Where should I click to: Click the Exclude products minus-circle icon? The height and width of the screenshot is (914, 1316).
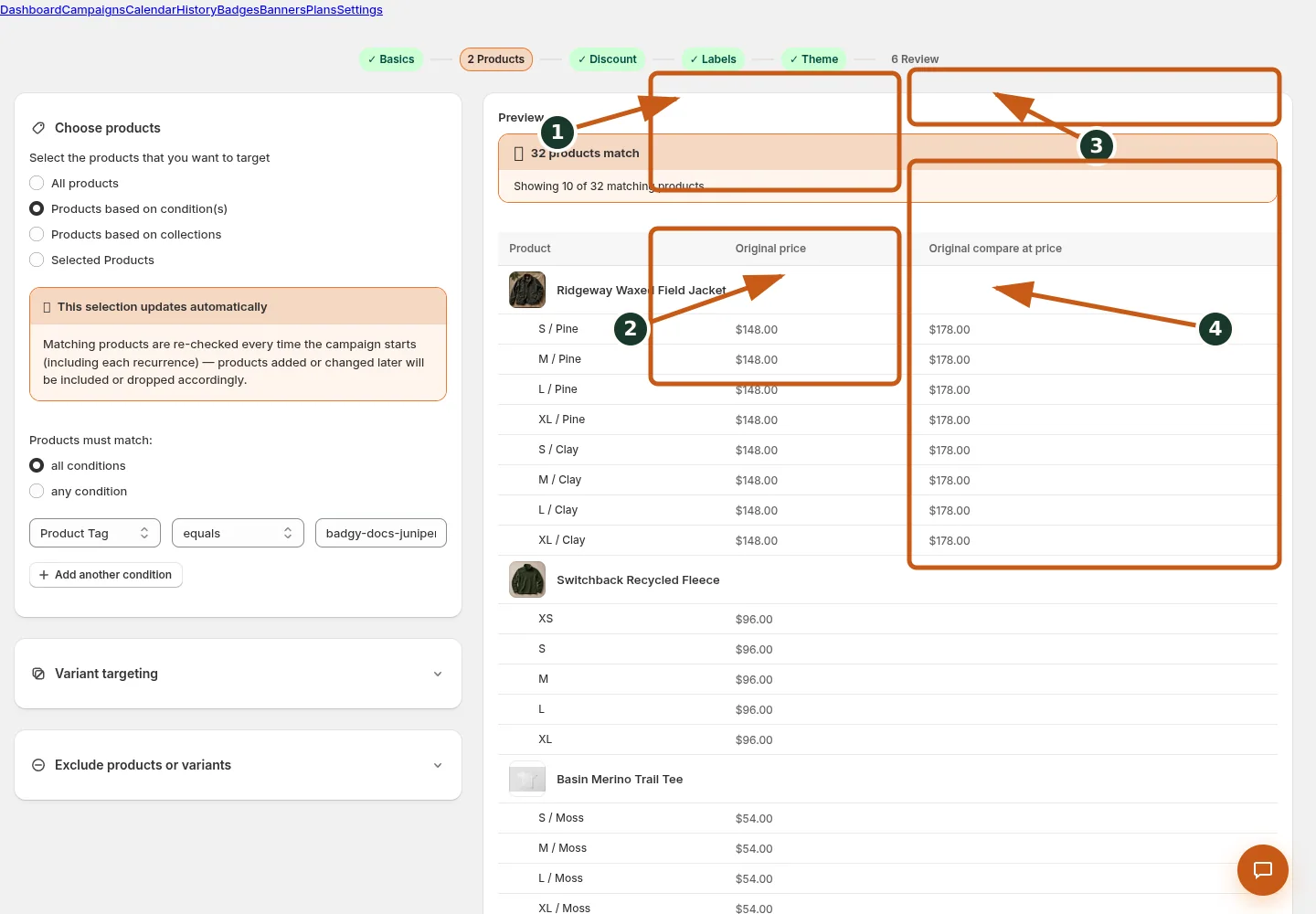(x=38, y=765)
